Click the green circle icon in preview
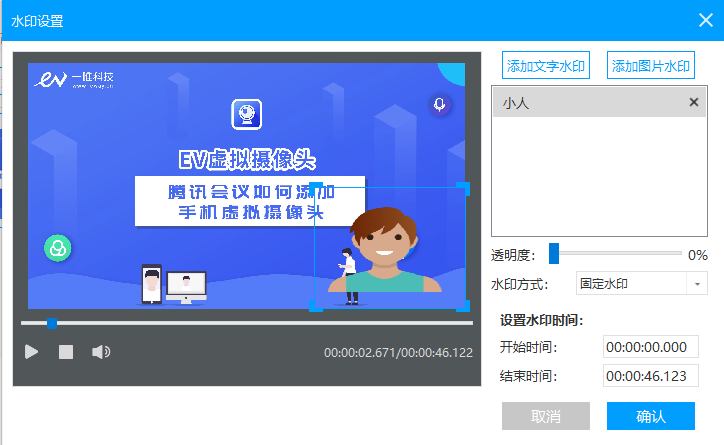This screenshot has width=724, height=445. tap(58, 248)
